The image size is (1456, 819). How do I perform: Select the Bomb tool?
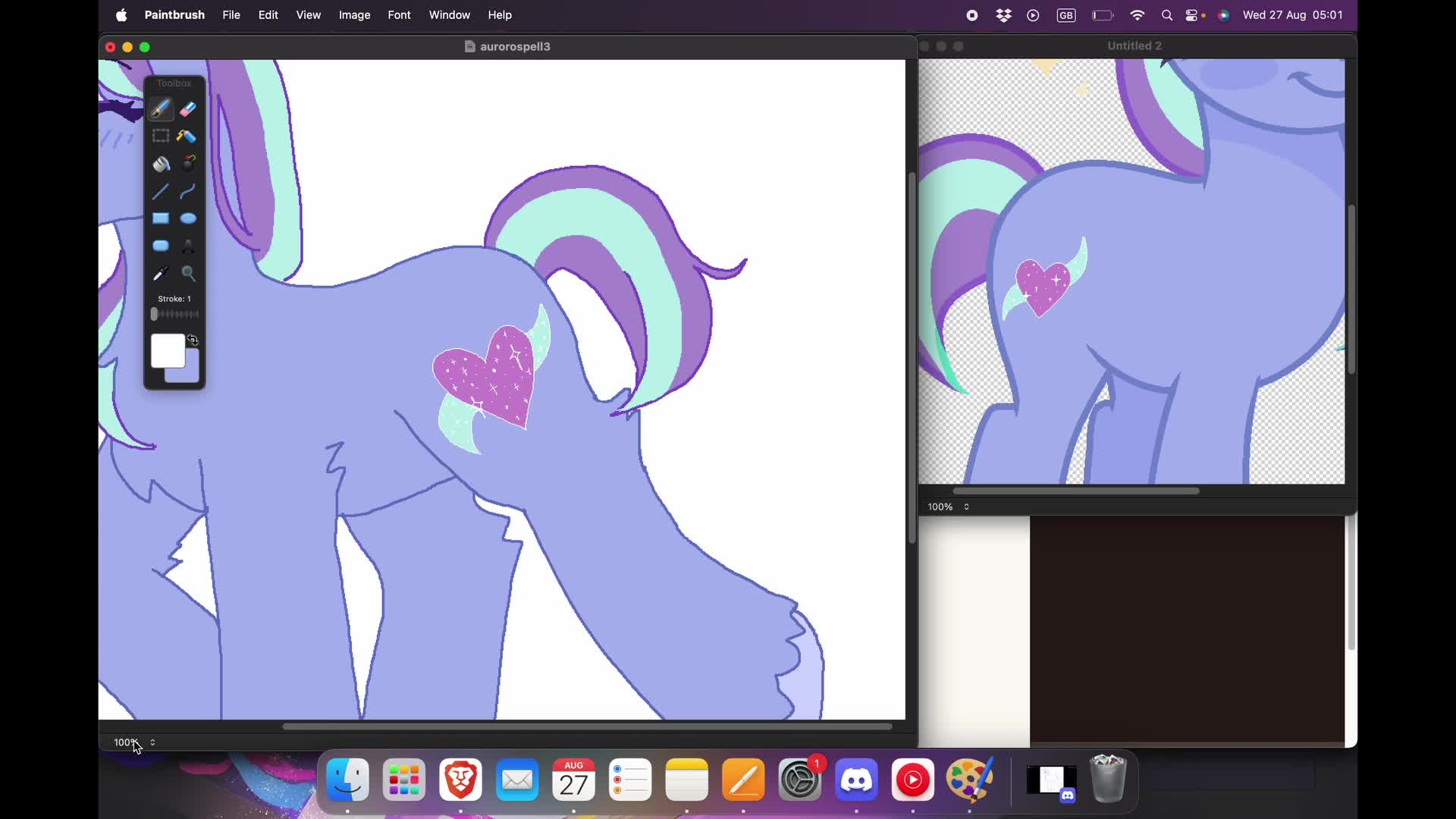(x=188, y=164)
